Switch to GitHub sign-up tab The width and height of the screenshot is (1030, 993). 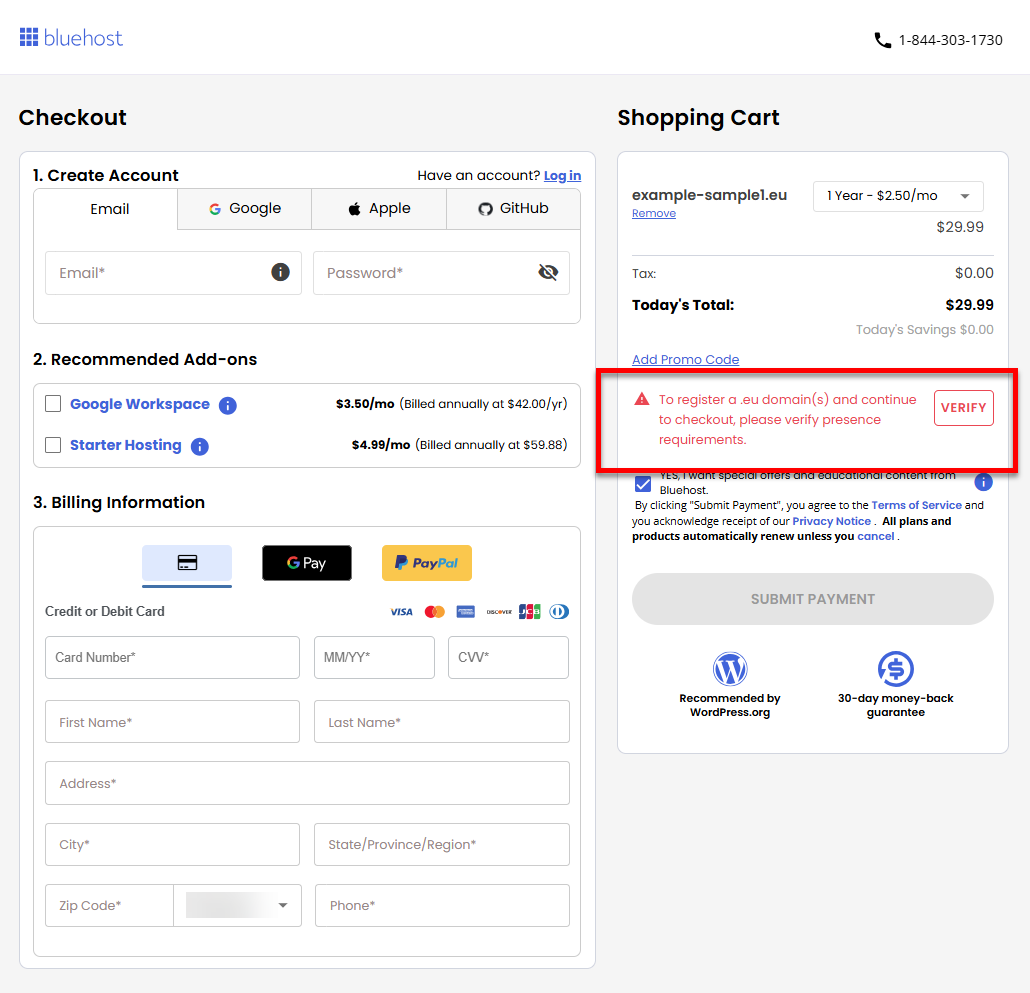click(x=513, y=209)
